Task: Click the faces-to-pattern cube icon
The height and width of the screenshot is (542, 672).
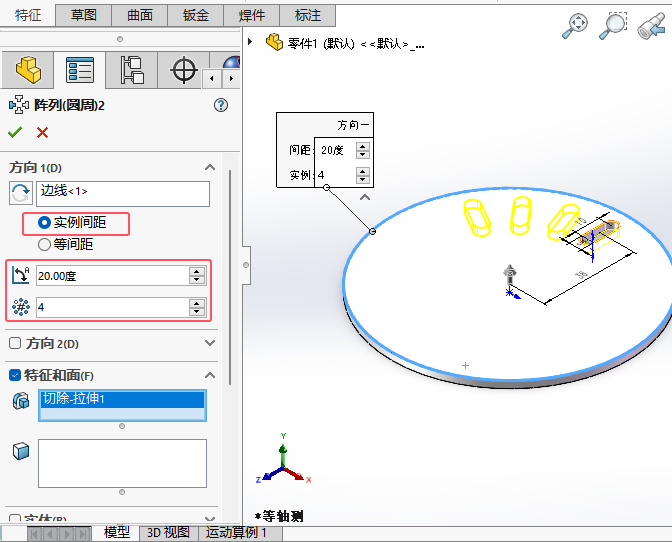Action: click(21, 451)
